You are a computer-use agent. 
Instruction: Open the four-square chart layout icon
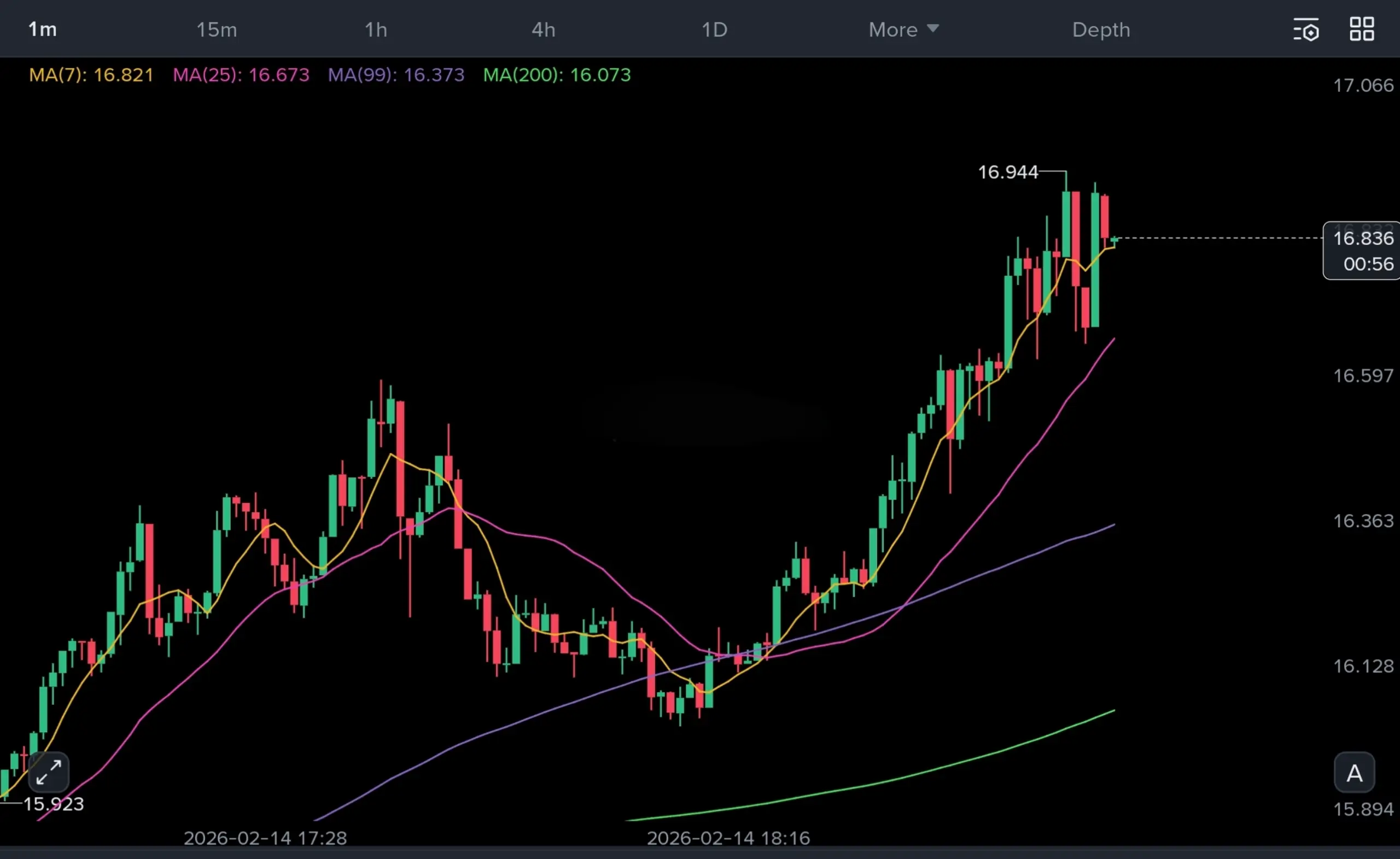tap(1361, 29)
